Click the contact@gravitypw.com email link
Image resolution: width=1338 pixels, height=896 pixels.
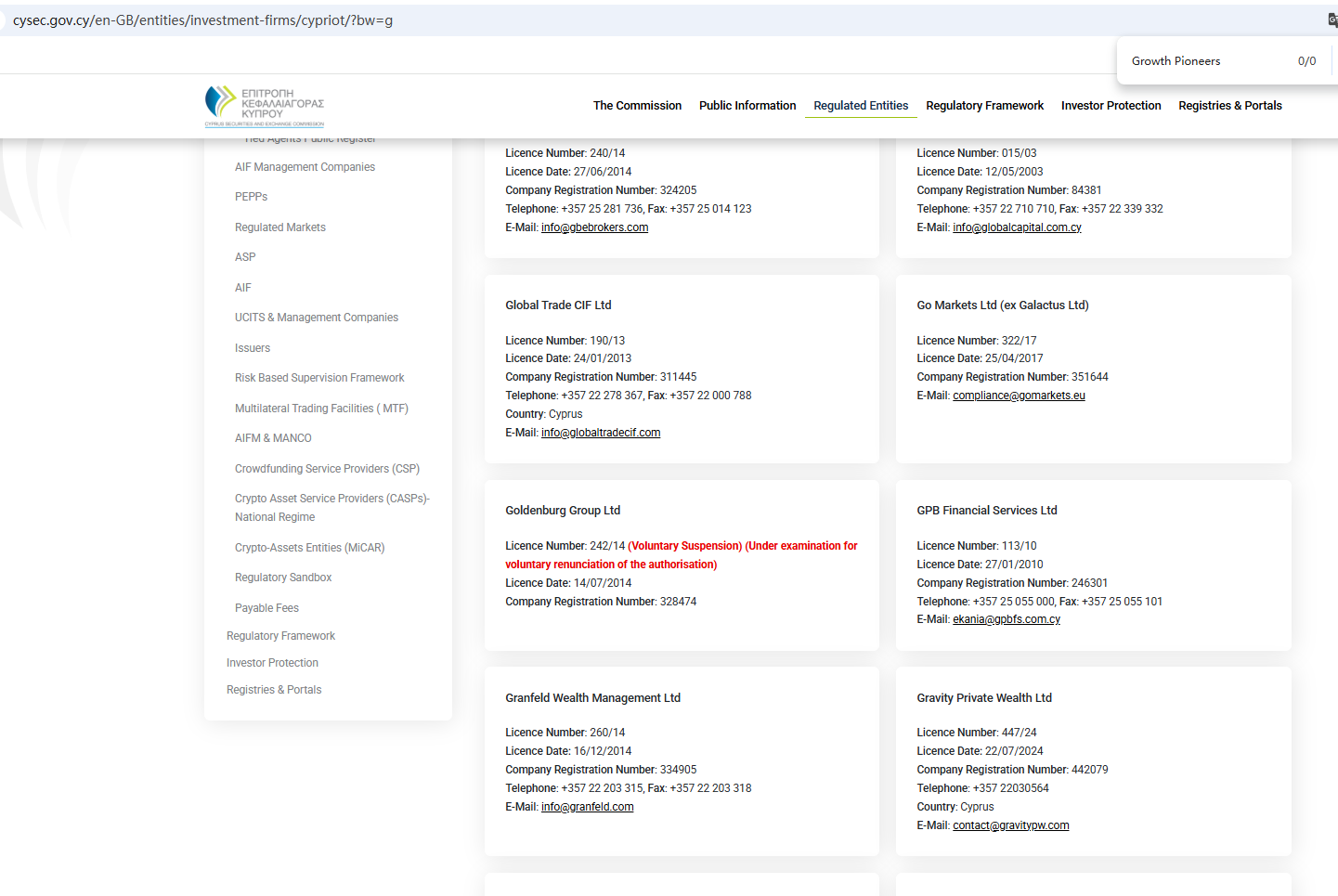pyautogui.click(x=1010, y=825)
